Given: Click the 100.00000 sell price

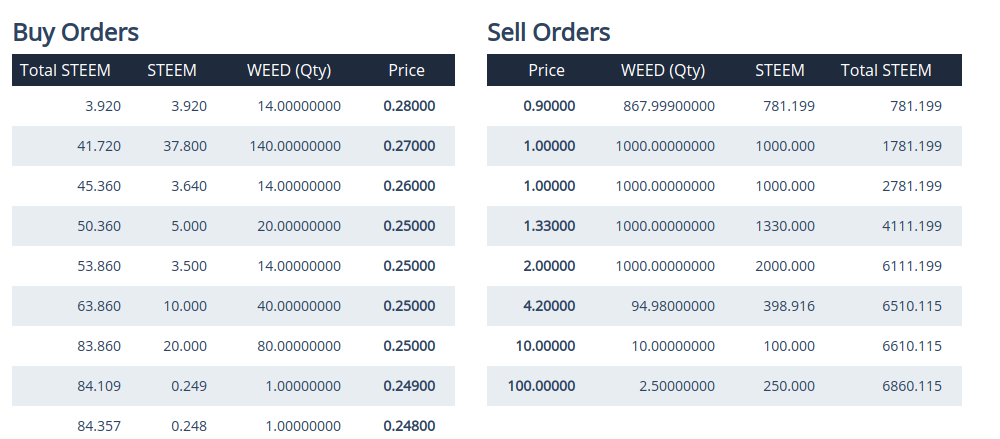Looking at the screenshot, I should [x=541, y=386].
